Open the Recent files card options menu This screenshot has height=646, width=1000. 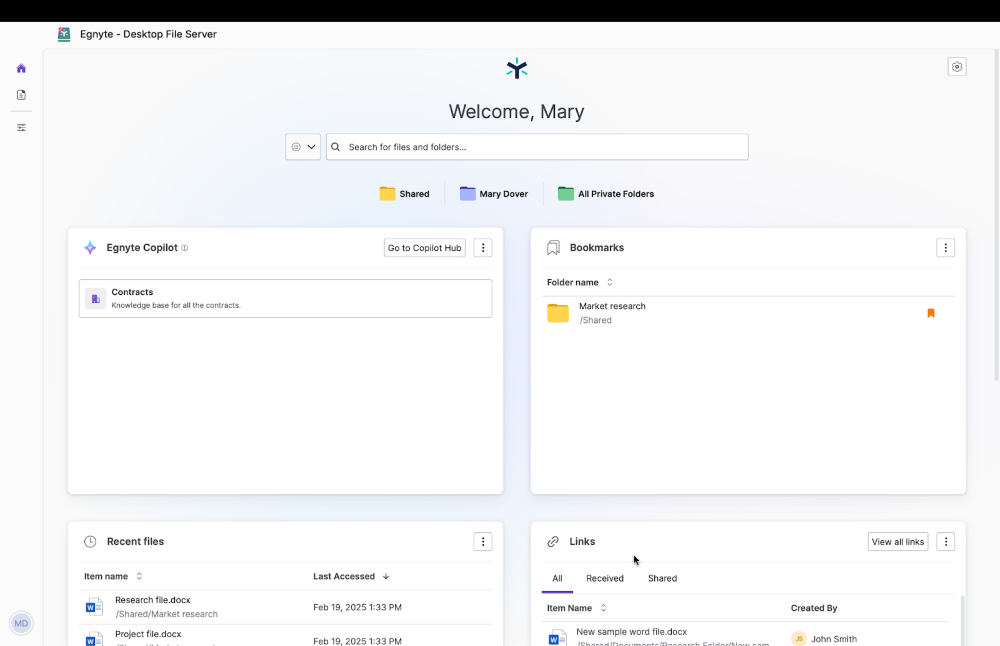tap(483, 541)
